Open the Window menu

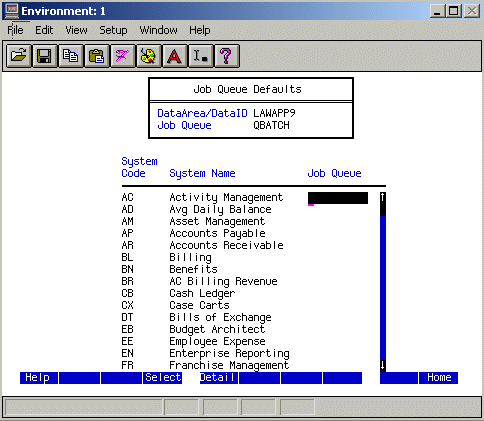tap(158, 30)
